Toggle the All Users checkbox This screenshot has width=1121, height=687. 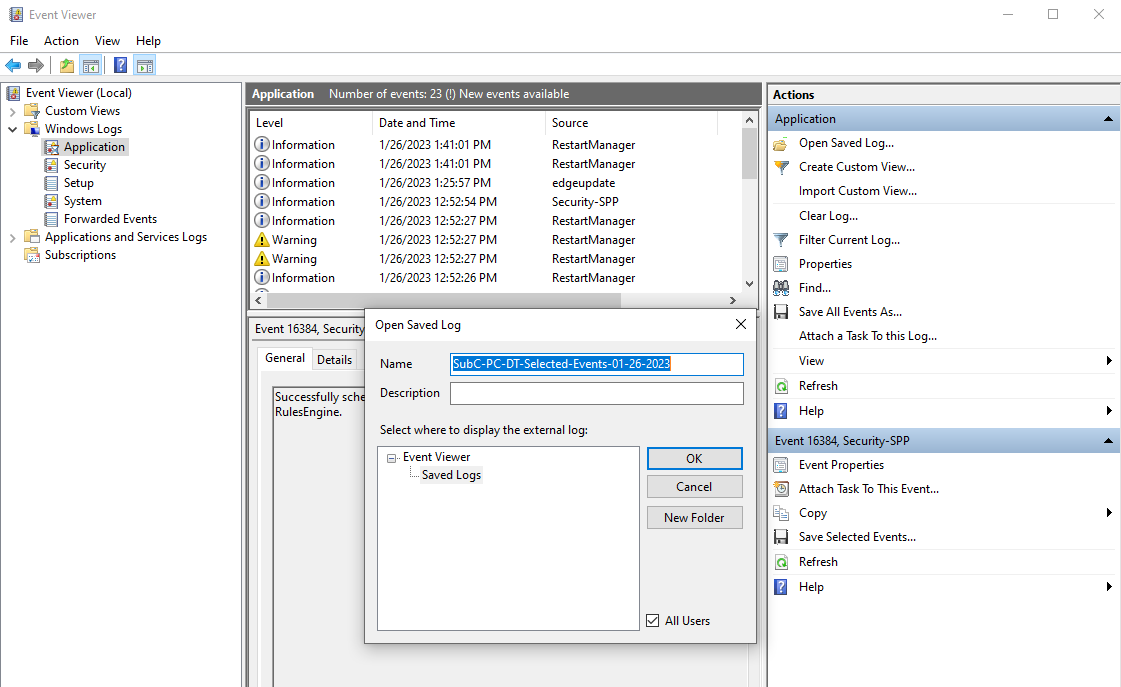pyautogui.click(x=653, y=621)
